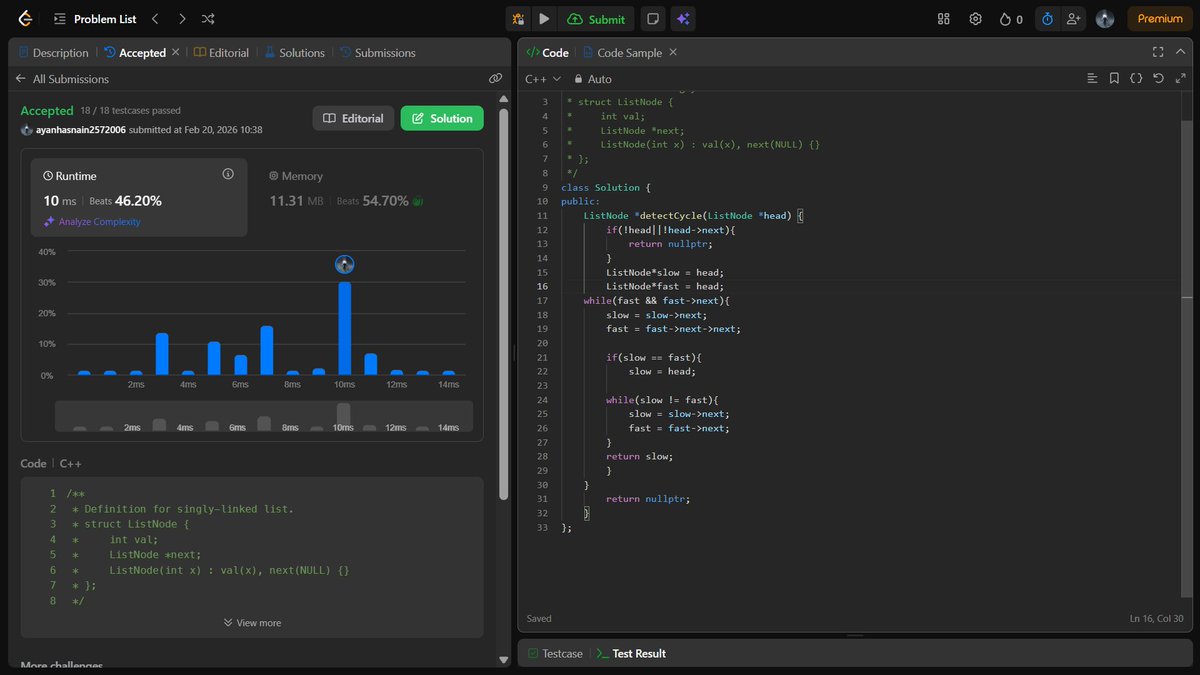The height and width of the screenshot is (675, 1200).
Task: Close the Accepted tab
Action: click(176, 53)
